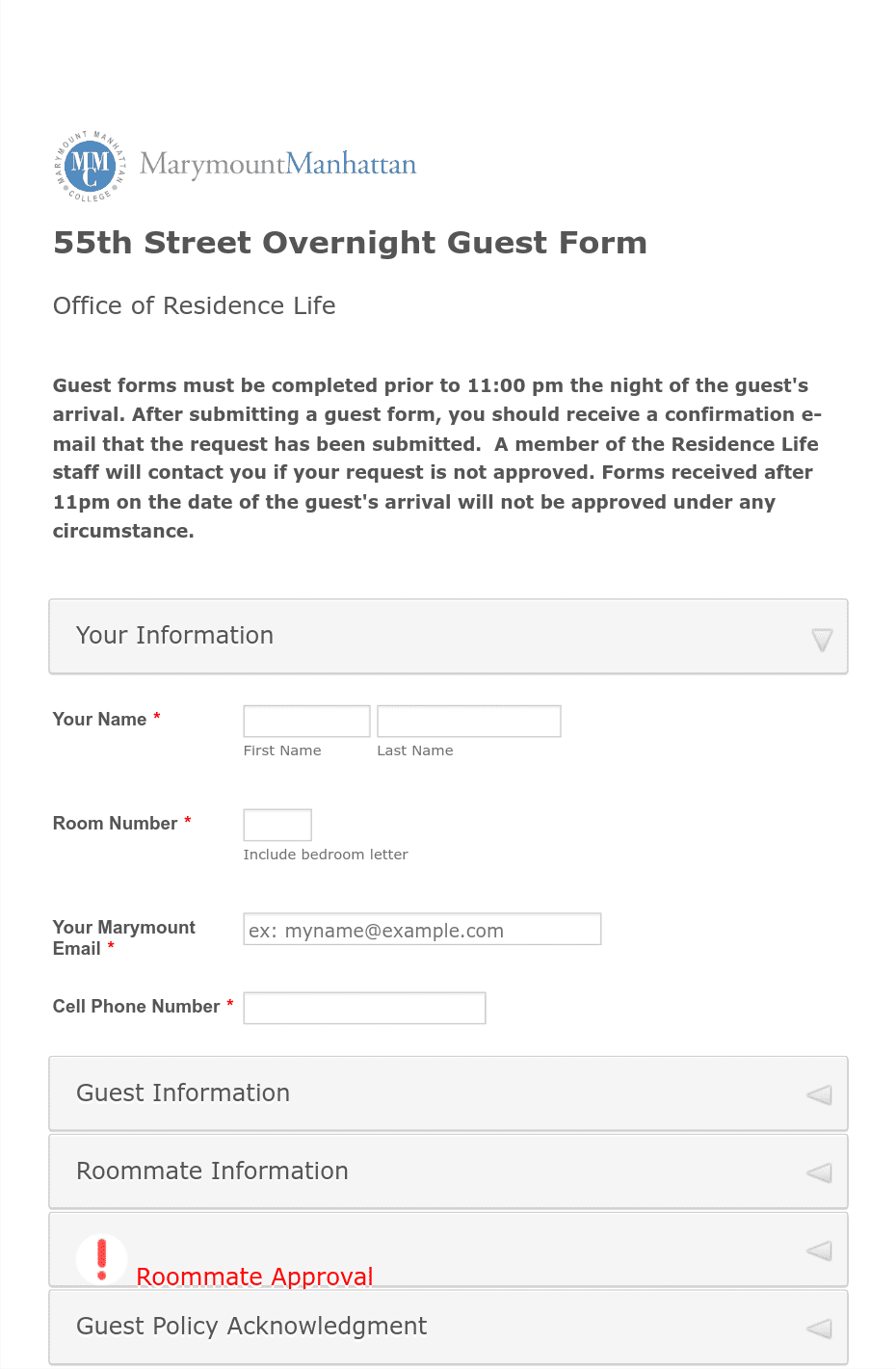Click the 55th Street Overnight Guest Form title
The height and width of the screenshot is (1369, 896).
350,243
